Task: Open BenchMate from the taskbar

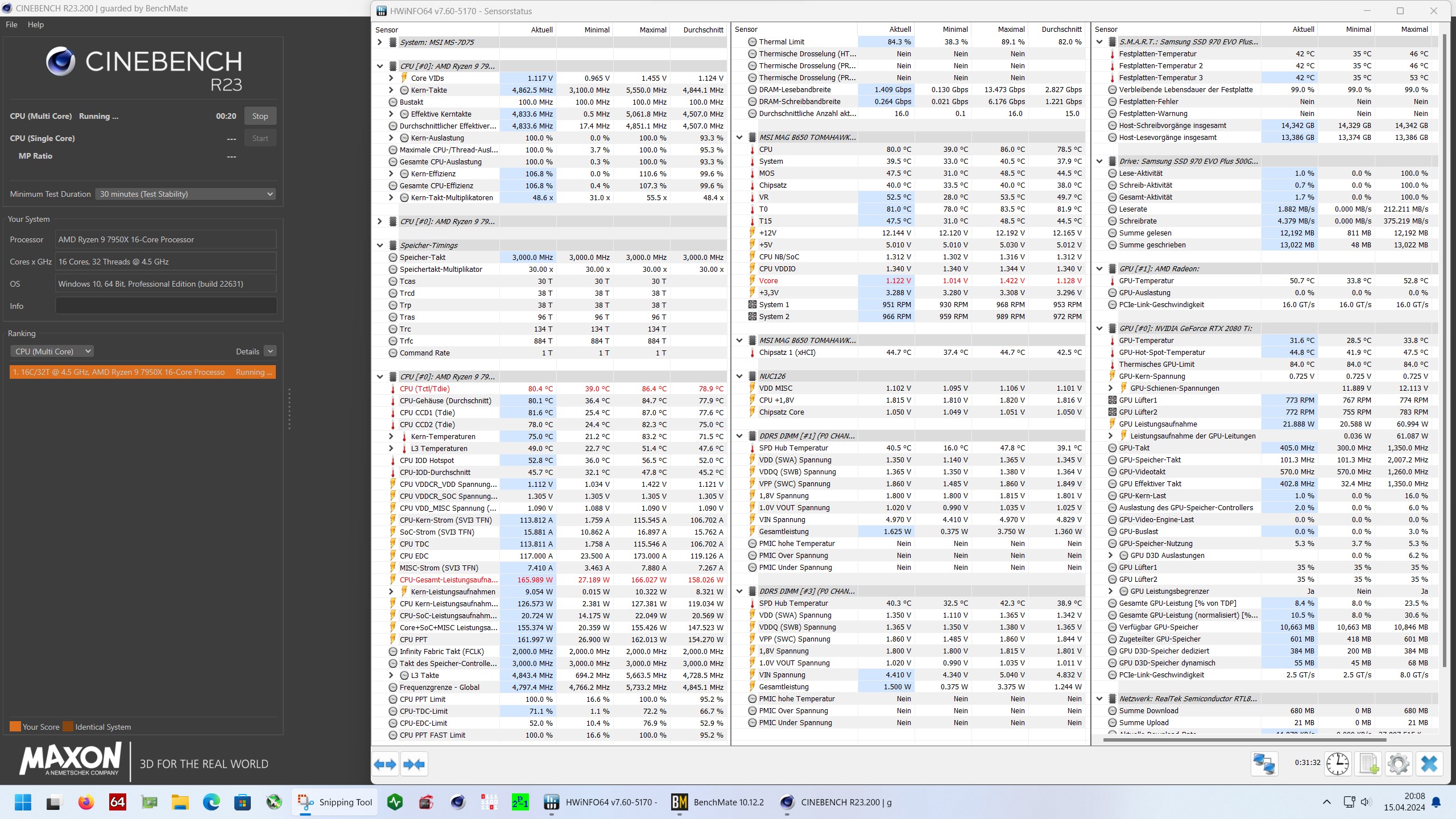Action: tap(718, 802)
